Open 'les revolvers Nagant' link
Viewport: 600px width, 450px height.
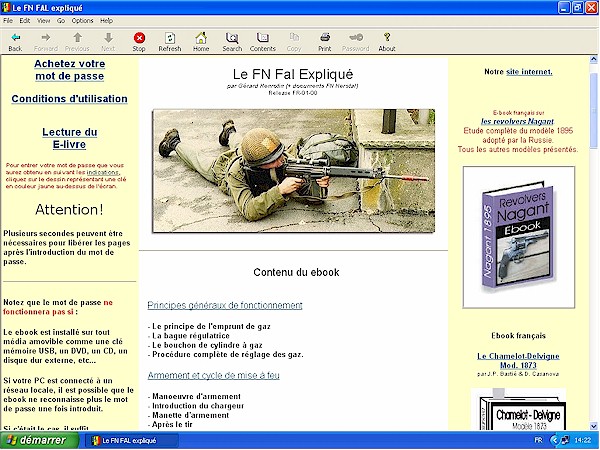click(x=517, y=121)
